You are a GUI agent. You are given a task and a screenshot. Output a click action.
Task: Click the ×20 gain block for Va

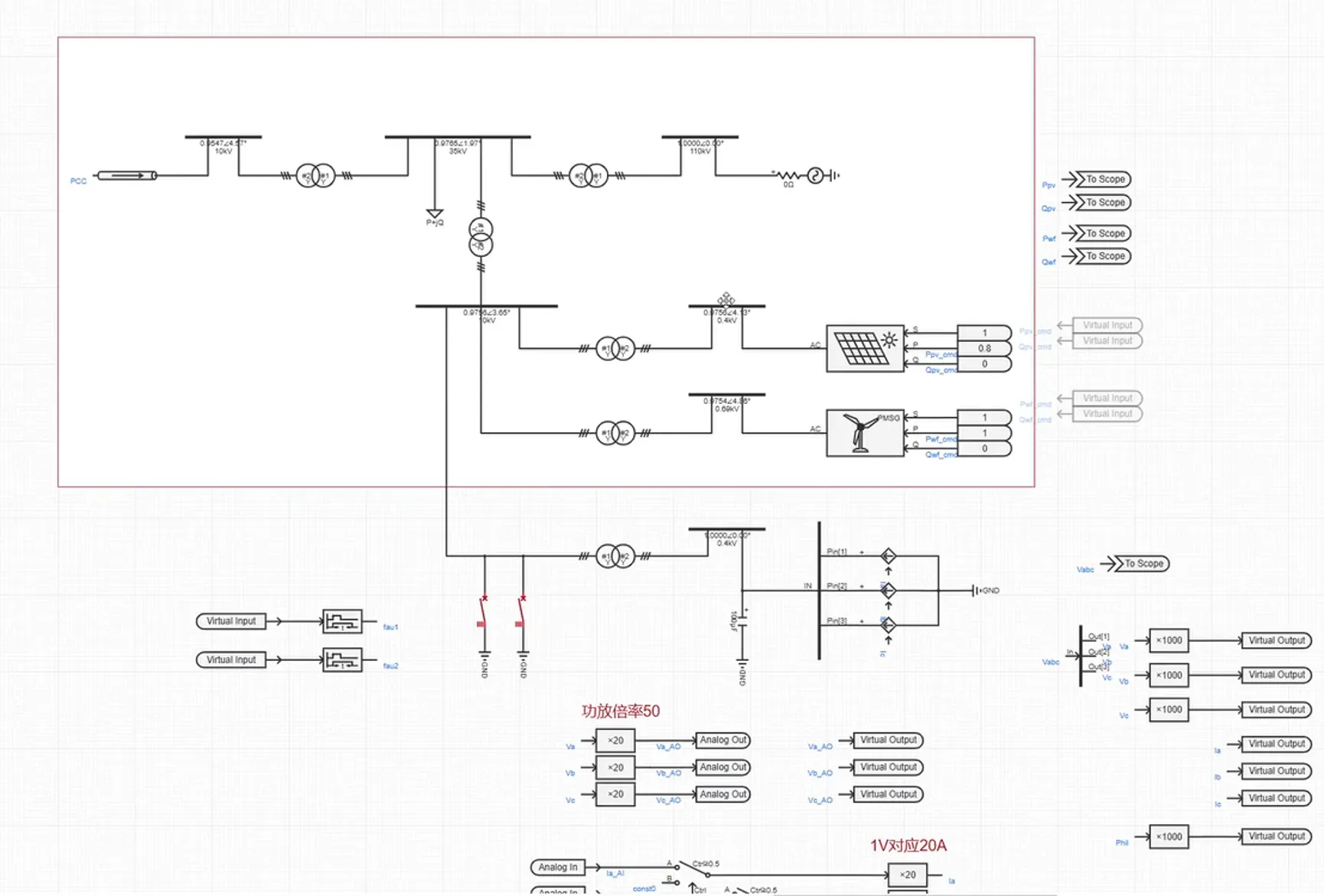tap(615, 741)
